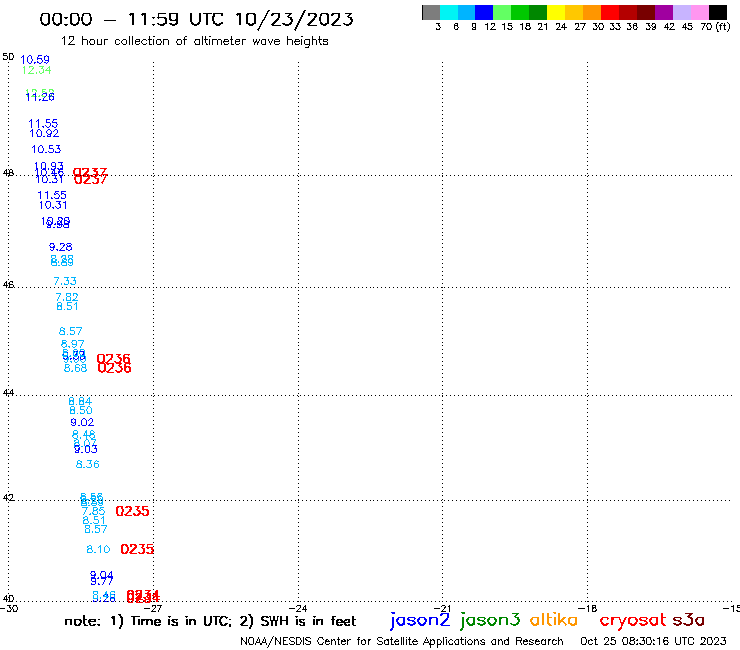Click the wave height value 7.33
Screen dimensions: 740x650
click(x=65, y=281)
